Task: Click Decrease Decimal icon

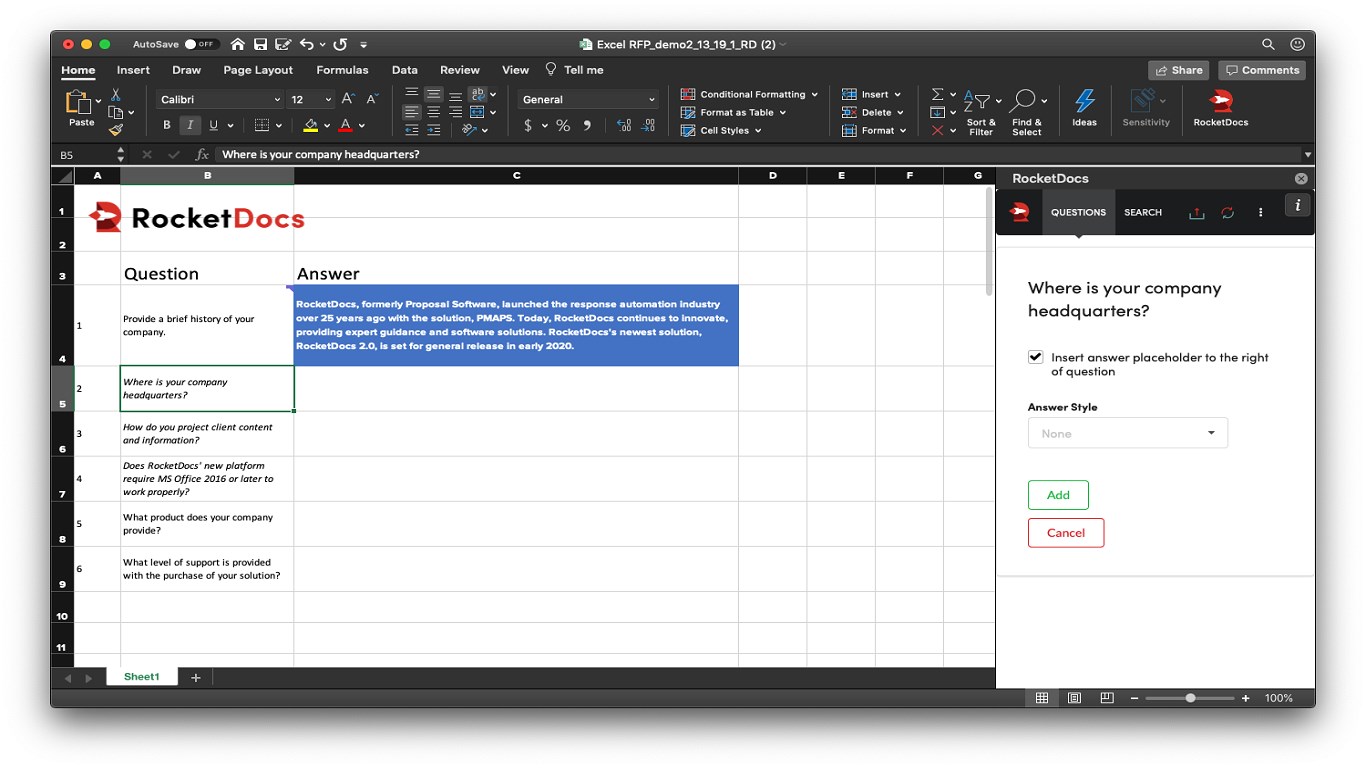Action: point(650,125)
